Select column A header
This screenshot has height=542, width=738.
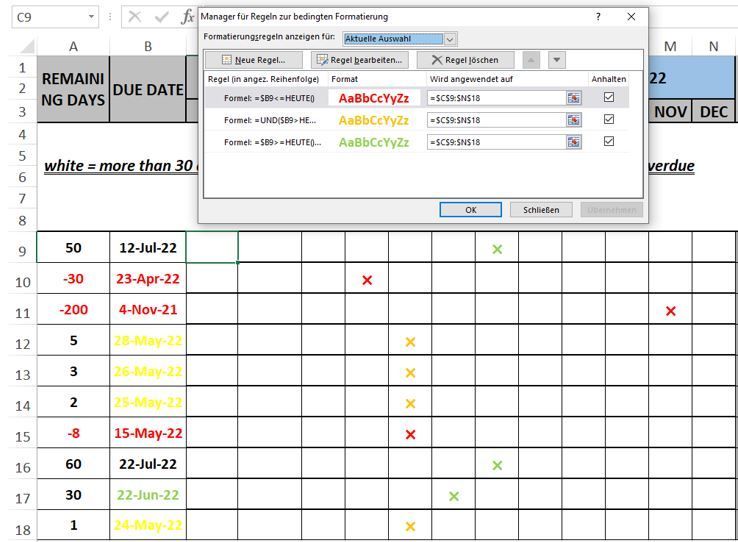73,47
